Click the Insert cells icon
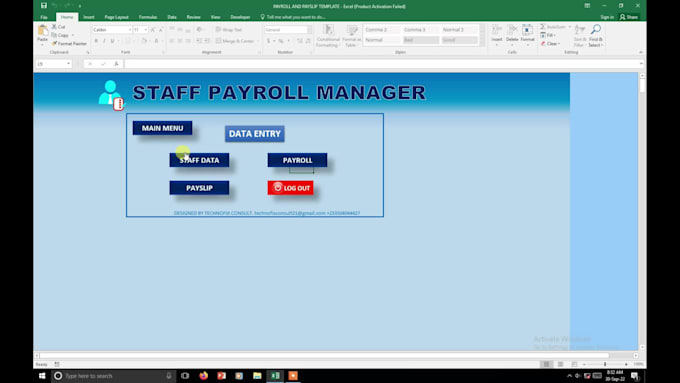This screenshot has height=383, width=680. [x=497, y=30]
